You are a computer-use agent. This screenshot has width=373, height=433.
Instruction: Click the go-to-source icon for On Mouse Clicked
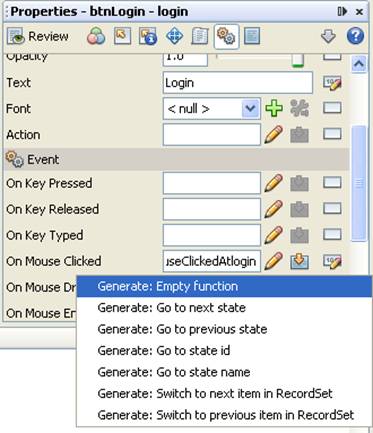pyautogui.click(x=299, y=261)
